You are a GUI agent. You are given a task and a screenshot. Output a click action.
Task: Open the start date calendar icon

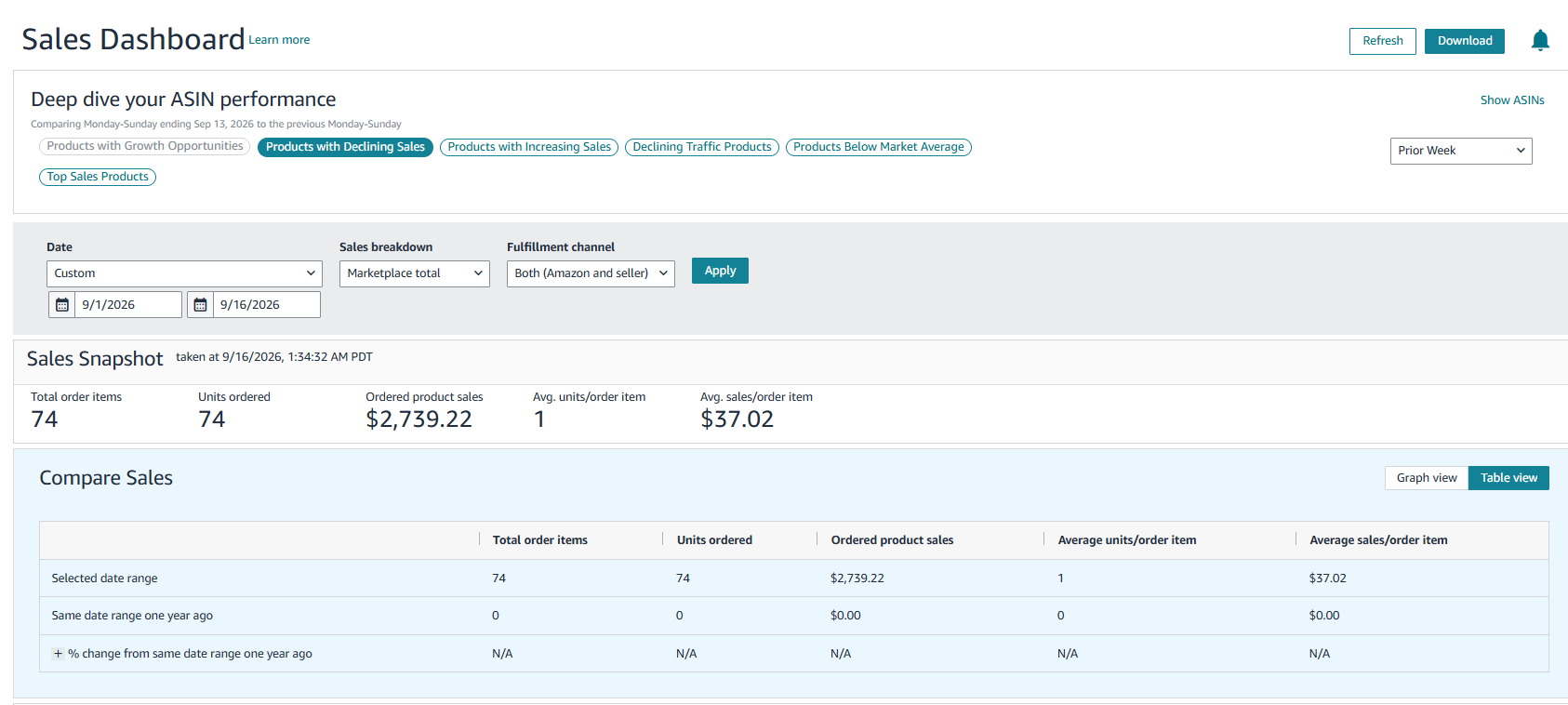[x=62, y=304]
